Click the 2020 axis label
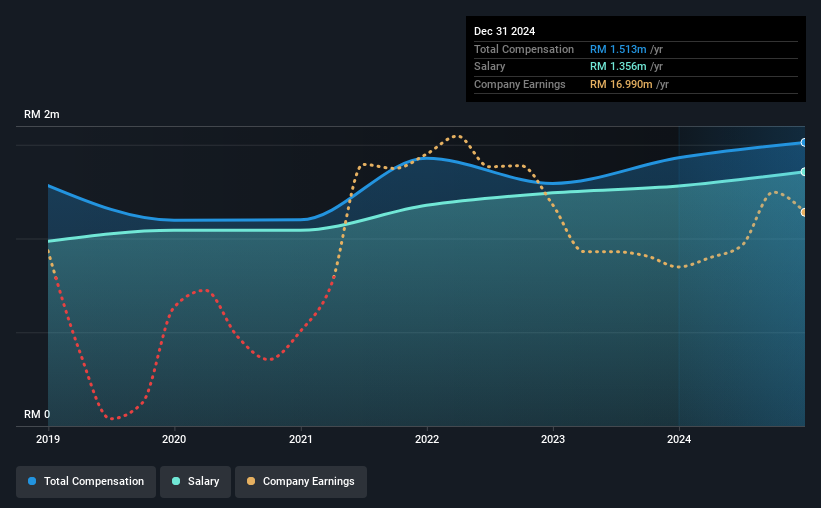 pyautogui.click(x=174, y=439)
